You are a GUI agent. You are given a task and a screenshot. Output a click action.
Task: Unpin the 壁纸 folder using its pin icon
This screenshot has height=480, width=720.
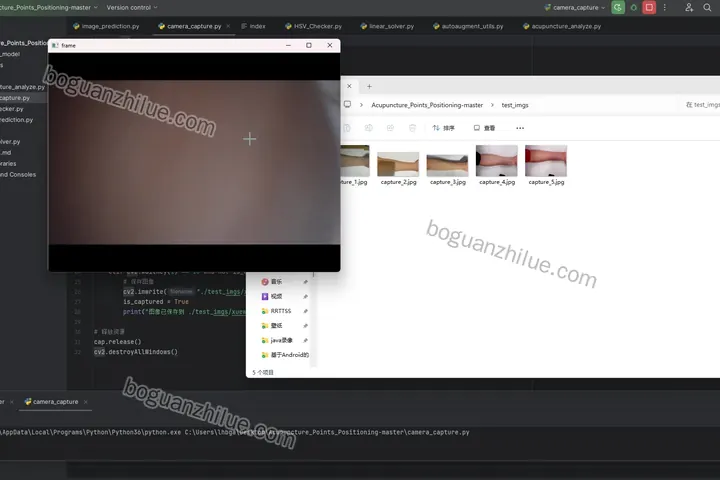click(x=305, y=326)
